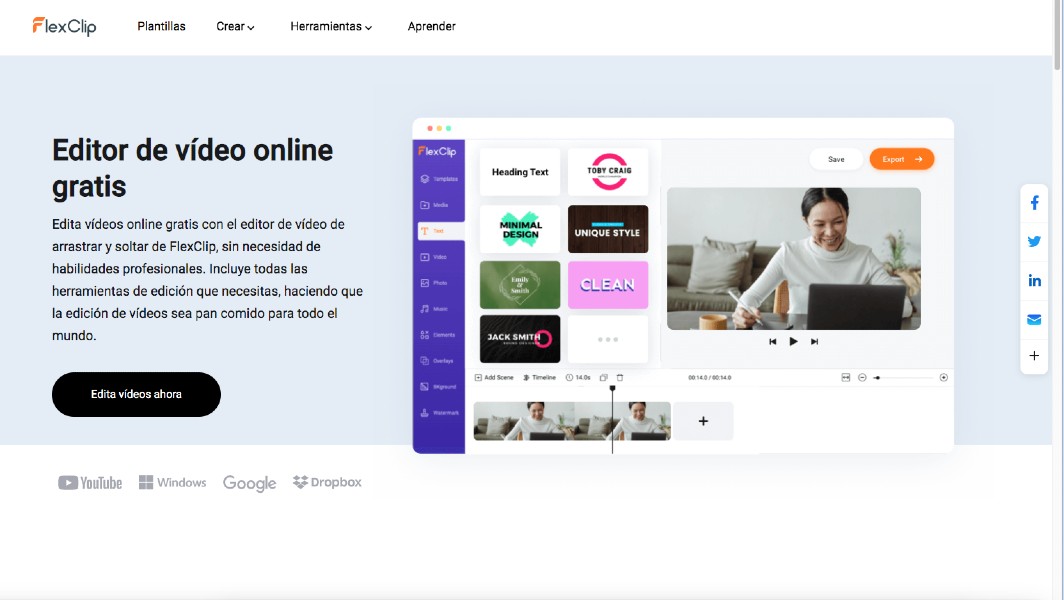Skip to next scene in player
Image resolution: width=1064 pixels, height=600 pixels.
point(814,341)
